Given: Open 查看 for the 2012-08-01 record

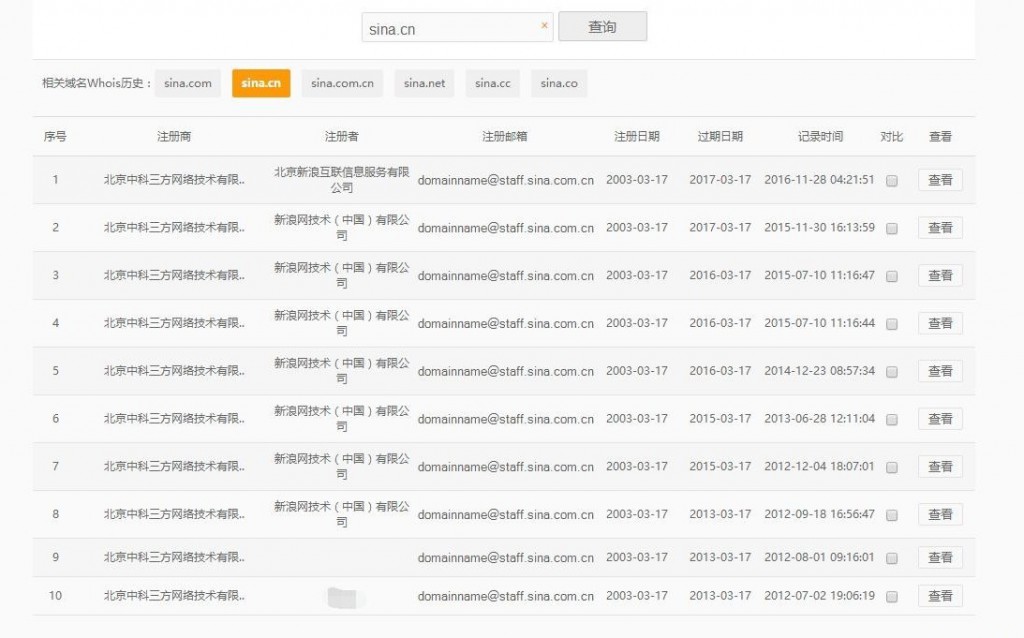Looking at the screenshot, I should coord(940,557).
